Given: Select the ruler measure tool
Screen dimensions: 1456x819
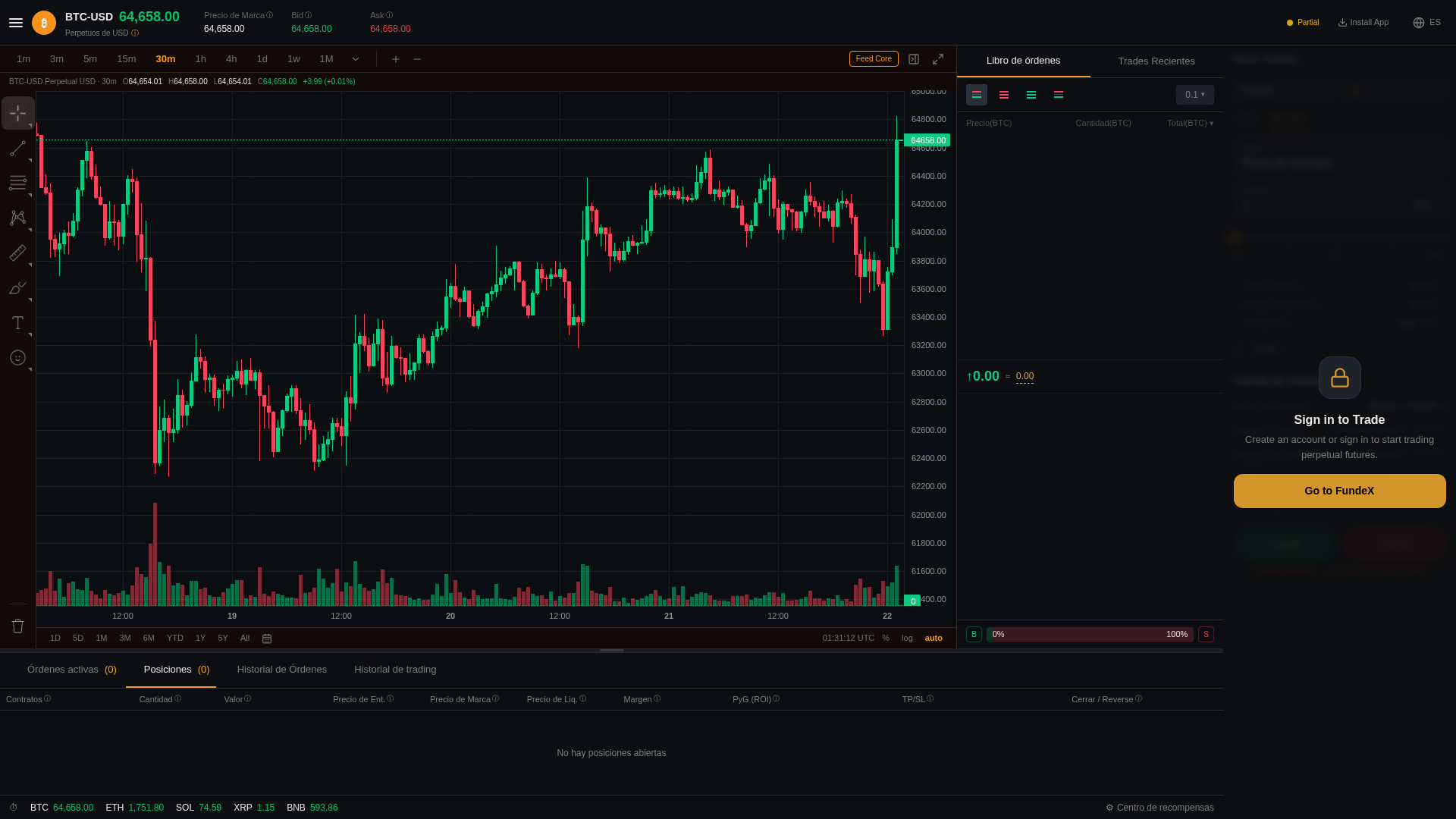Looking at the screenshot, I should coord(17,253).
